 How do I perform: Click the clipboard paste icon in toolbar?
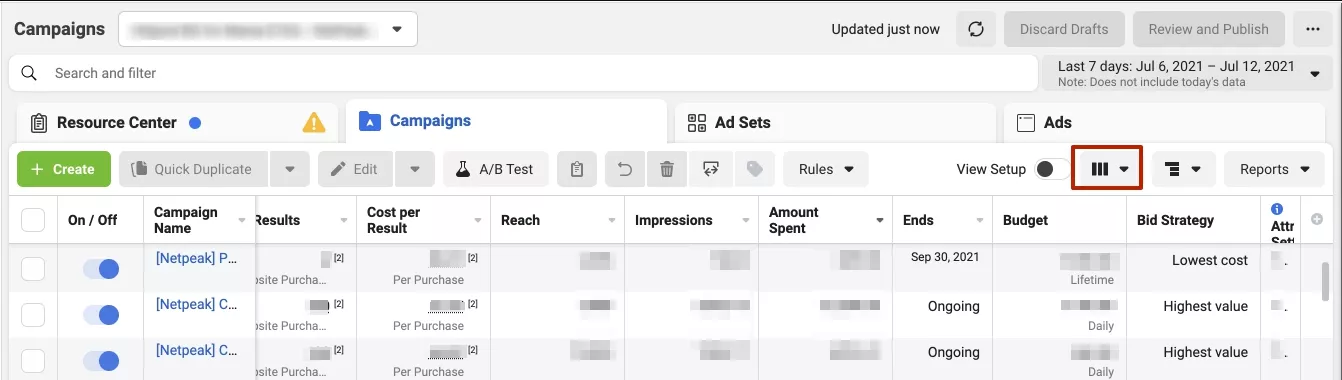577,169
